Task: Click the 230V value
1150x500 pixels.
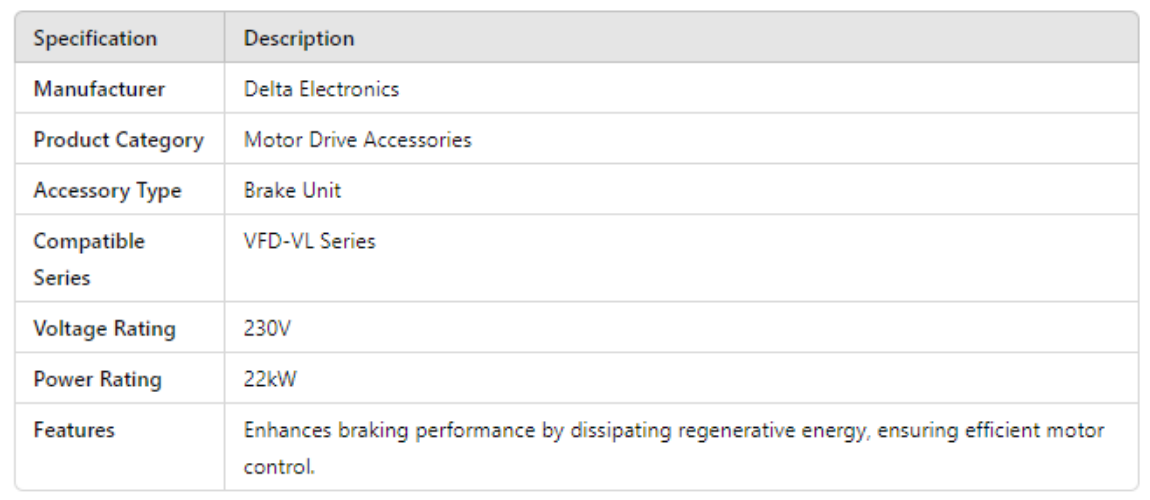Action: (265, 329)
